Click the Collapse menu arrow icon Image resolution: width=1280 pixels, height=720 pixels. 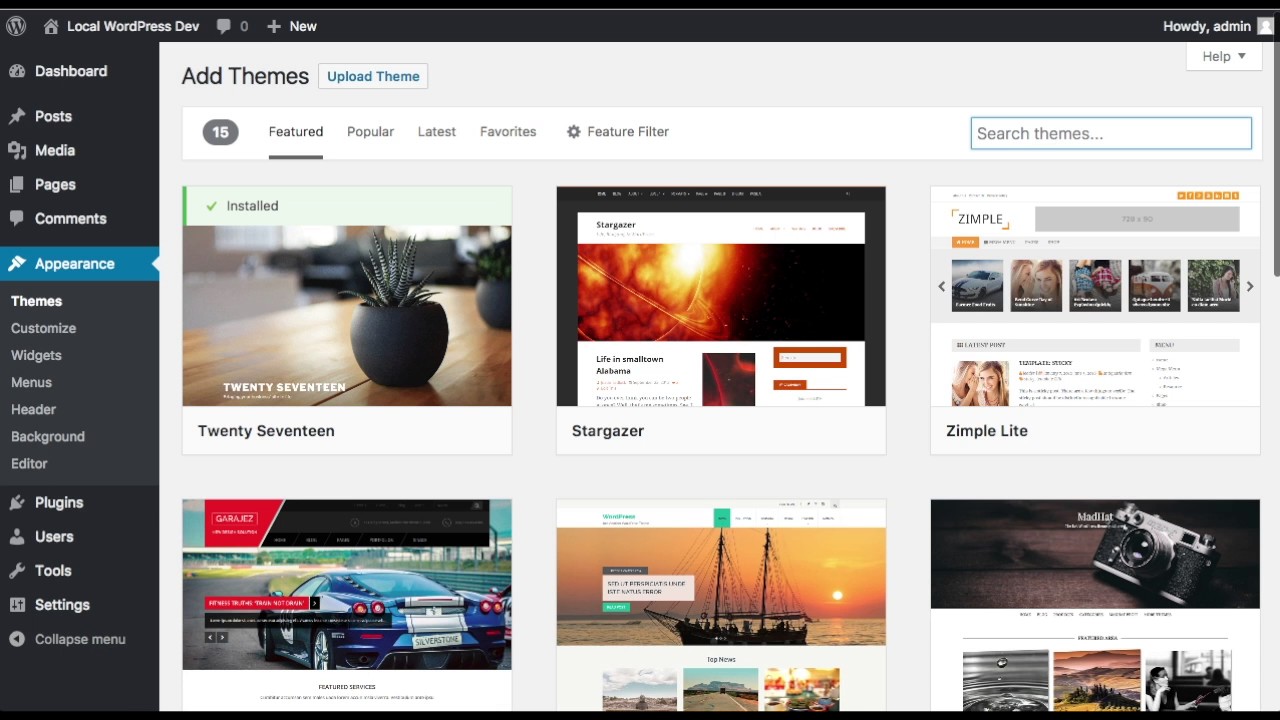tap(17, 639)
